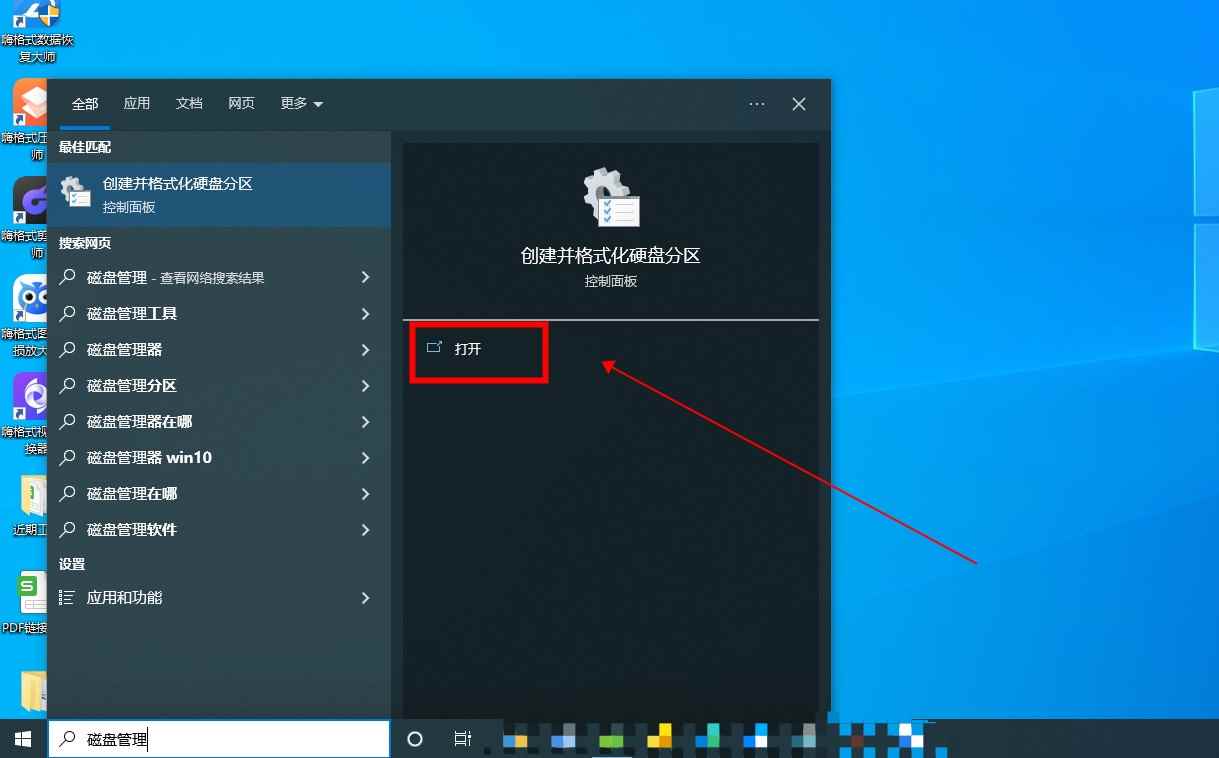Switch to the 应用 tab

click(x=137, y=103)
